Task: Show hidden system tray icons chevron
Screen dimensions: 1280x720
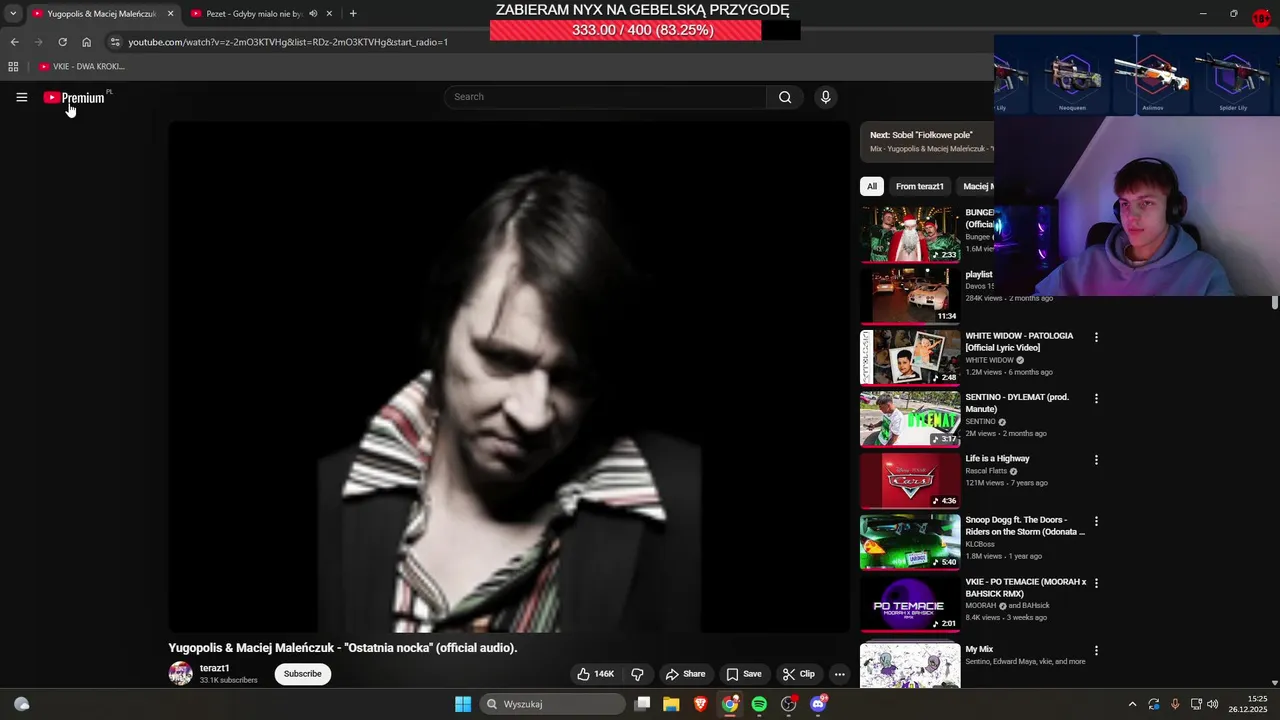Action: tap(1132, 704)
